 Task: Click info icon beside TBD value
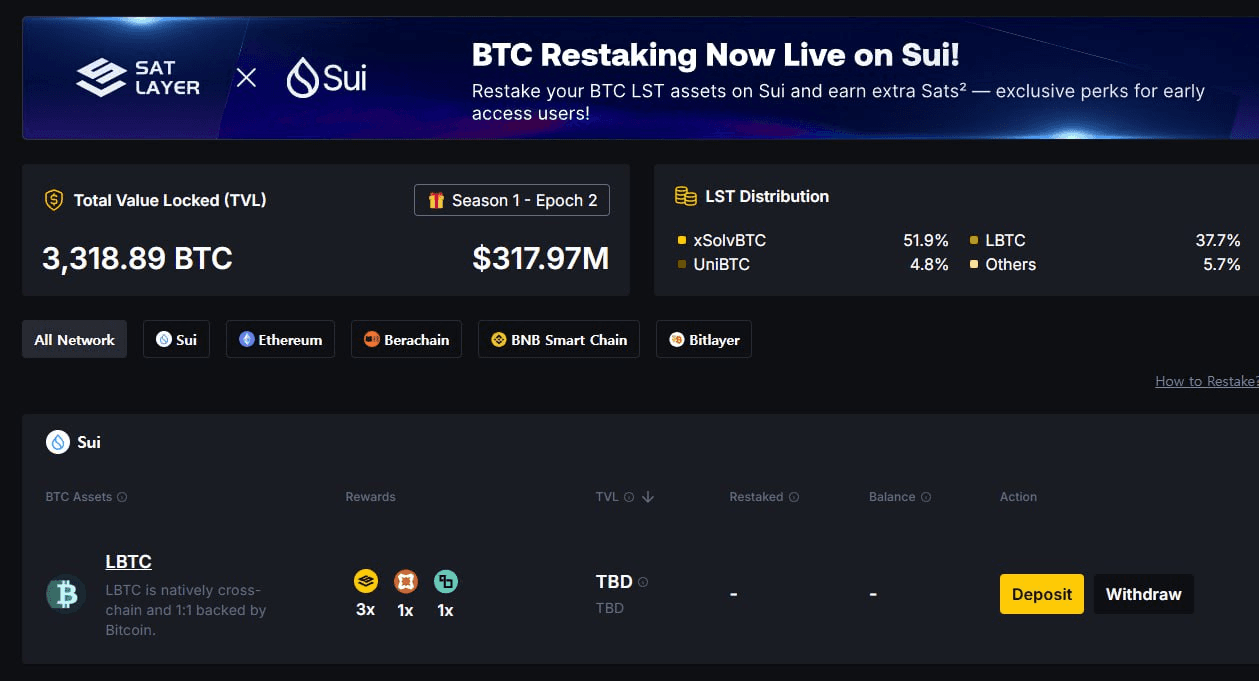coord(643,582)
